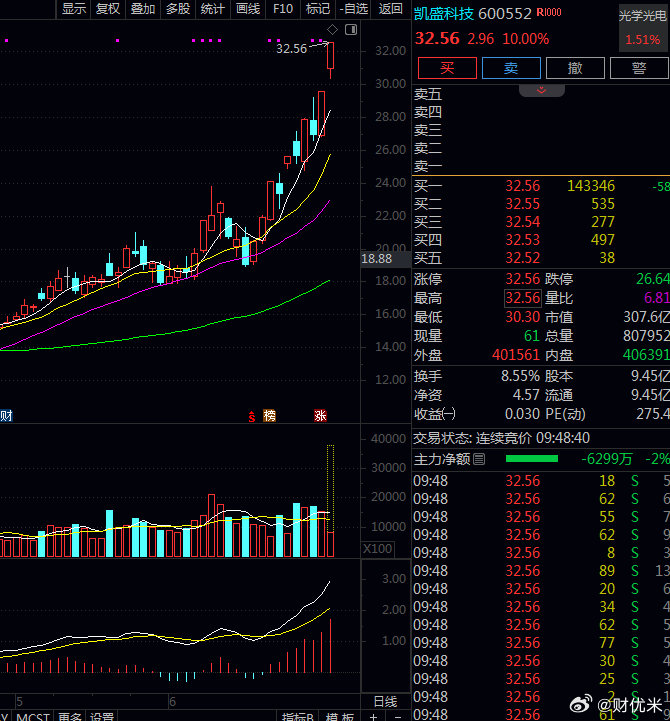Click the 涨 limit-up badge icon
The height and width of the screenshot is (721, 670).
tap(321, 416)
